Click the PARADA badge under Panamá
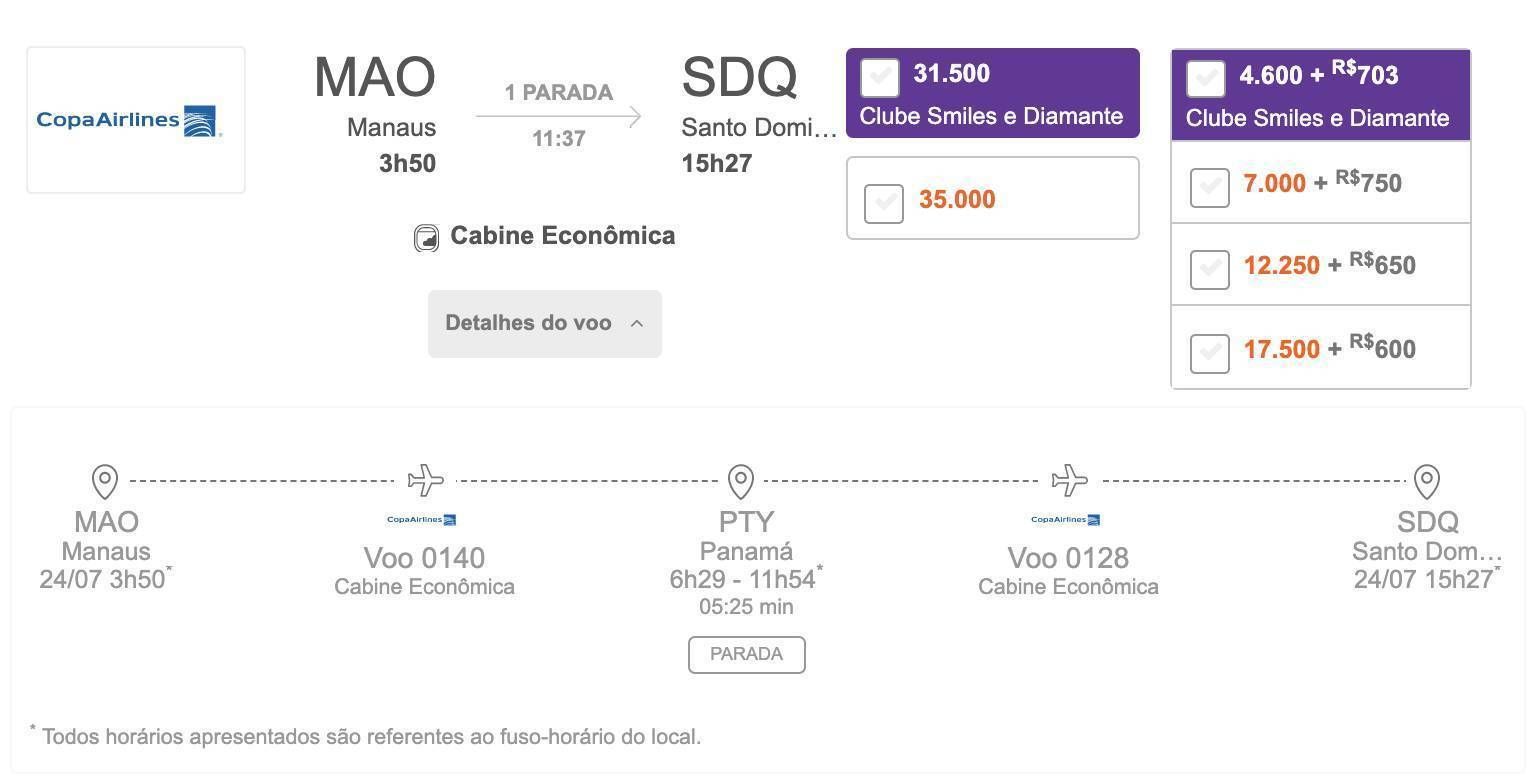The height and width of the screenshot is (782, 1534). click(747, 654)
